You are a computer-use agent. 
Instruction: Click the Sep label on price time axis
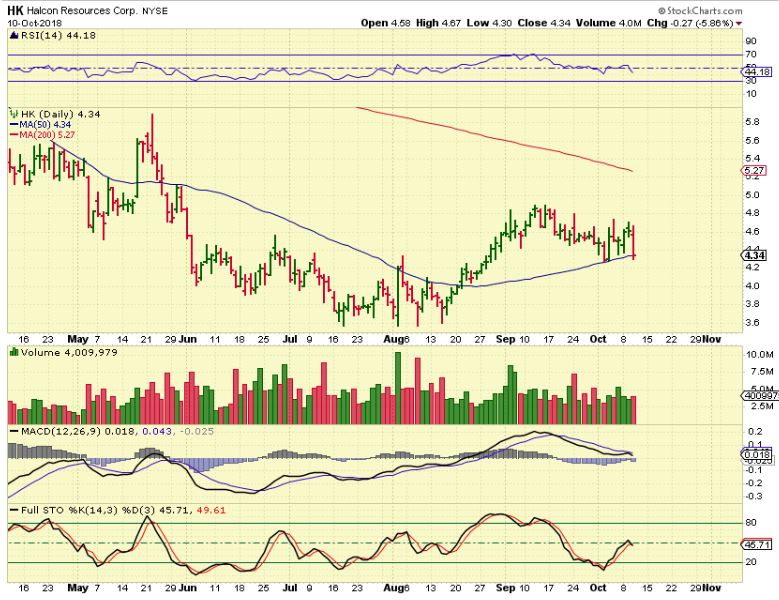506,339
